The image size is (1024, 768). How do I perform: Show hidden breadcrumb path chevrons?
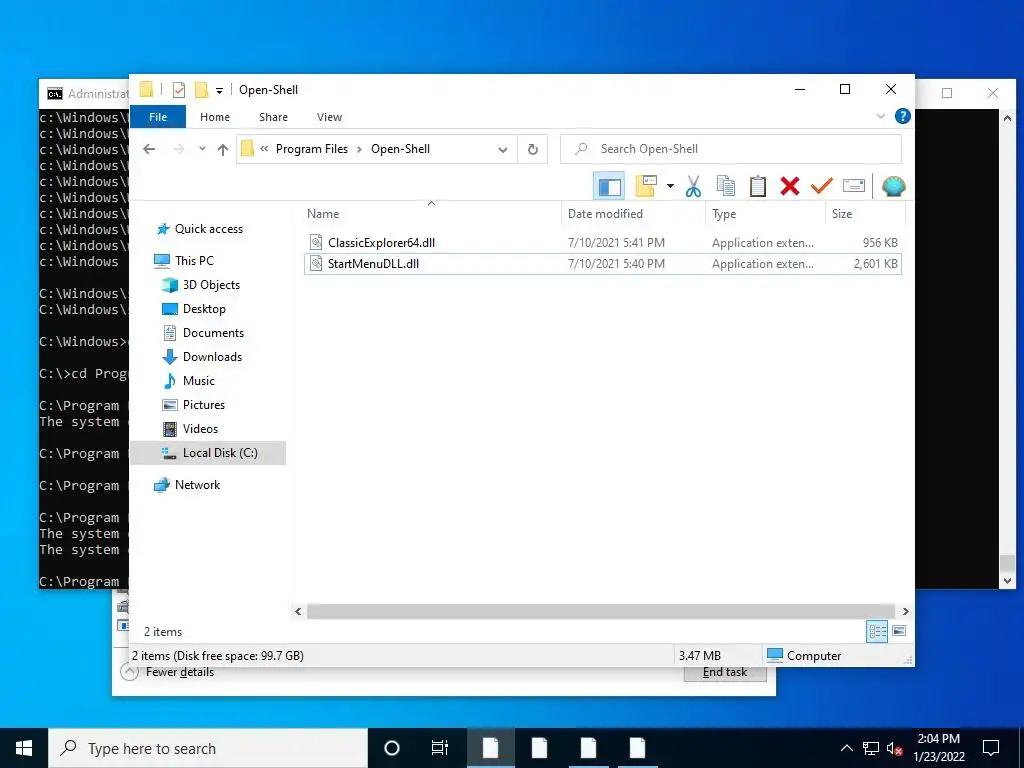click(264, 149)
